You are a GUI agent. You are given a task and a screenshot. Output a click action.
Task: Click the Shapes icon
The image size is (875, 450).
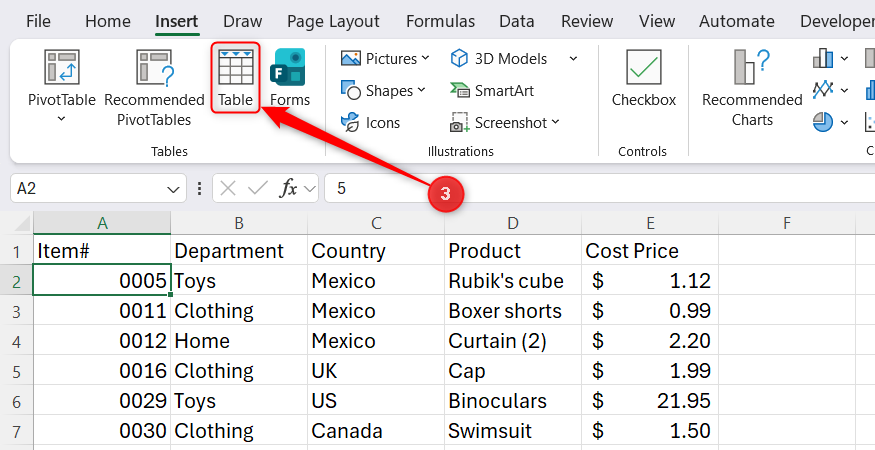350,90
